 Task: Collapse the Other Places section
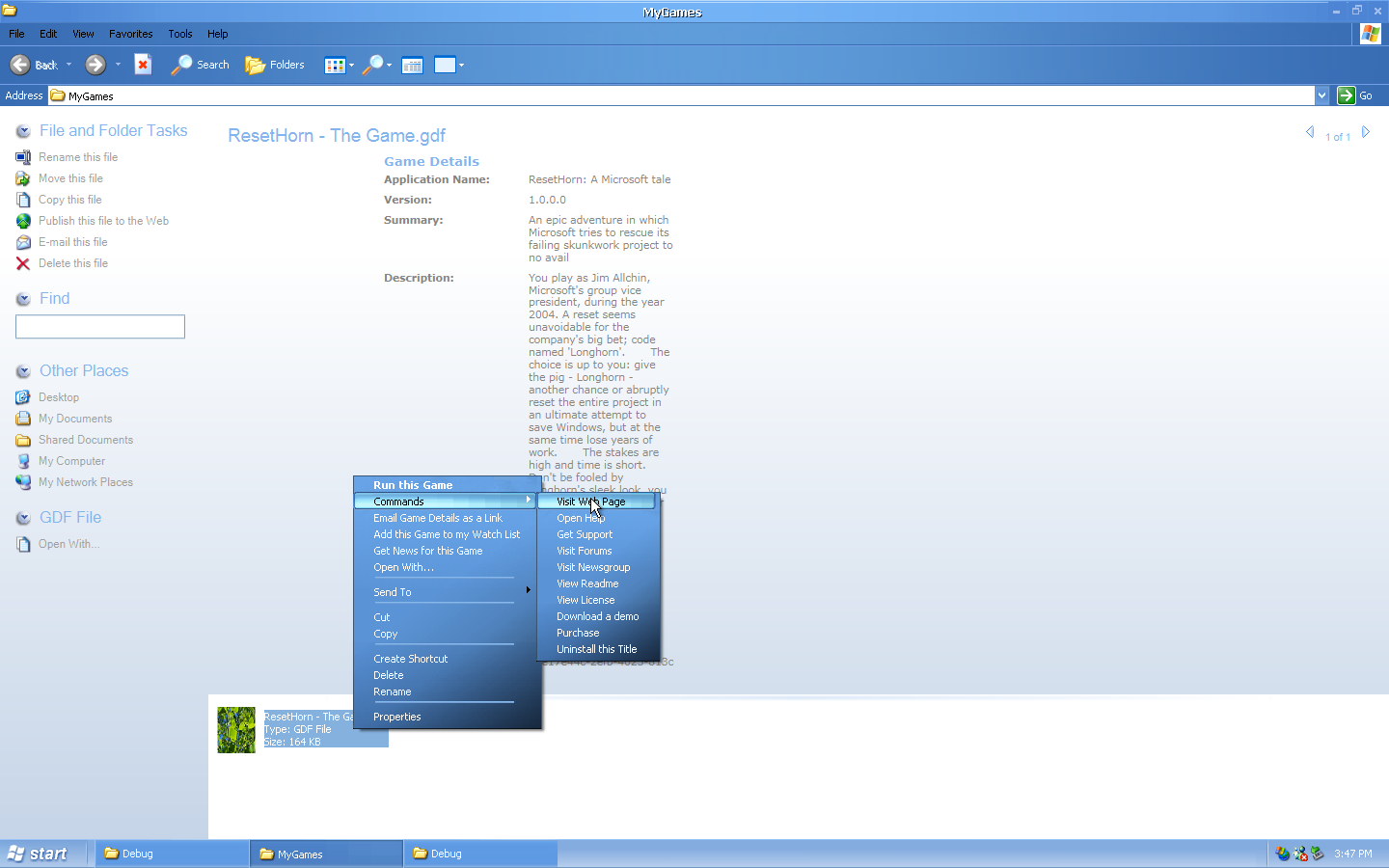[x=23, y=371]
